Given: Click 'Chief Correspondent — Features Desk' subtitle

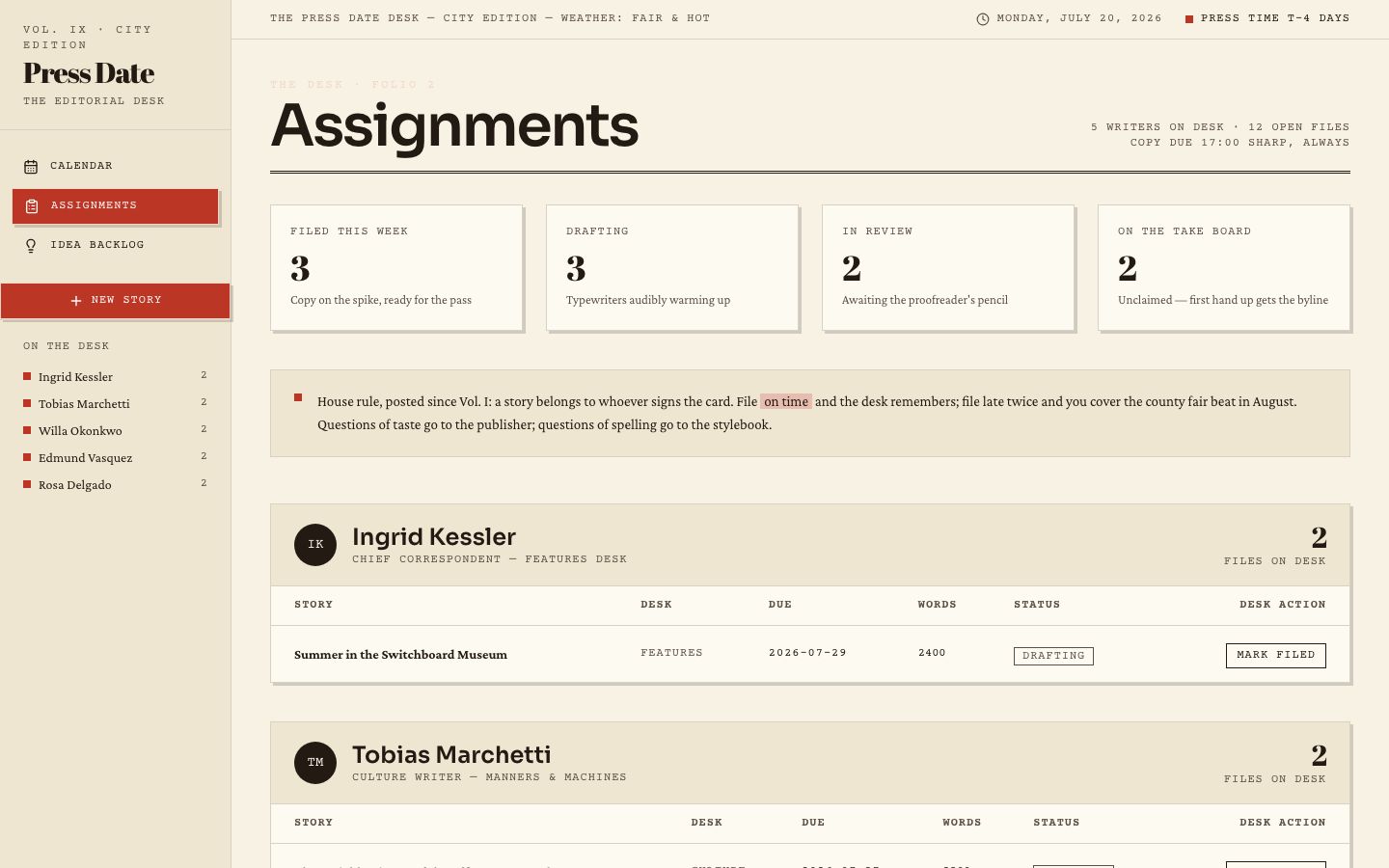Looking at the screenshot, I should 489,559.
